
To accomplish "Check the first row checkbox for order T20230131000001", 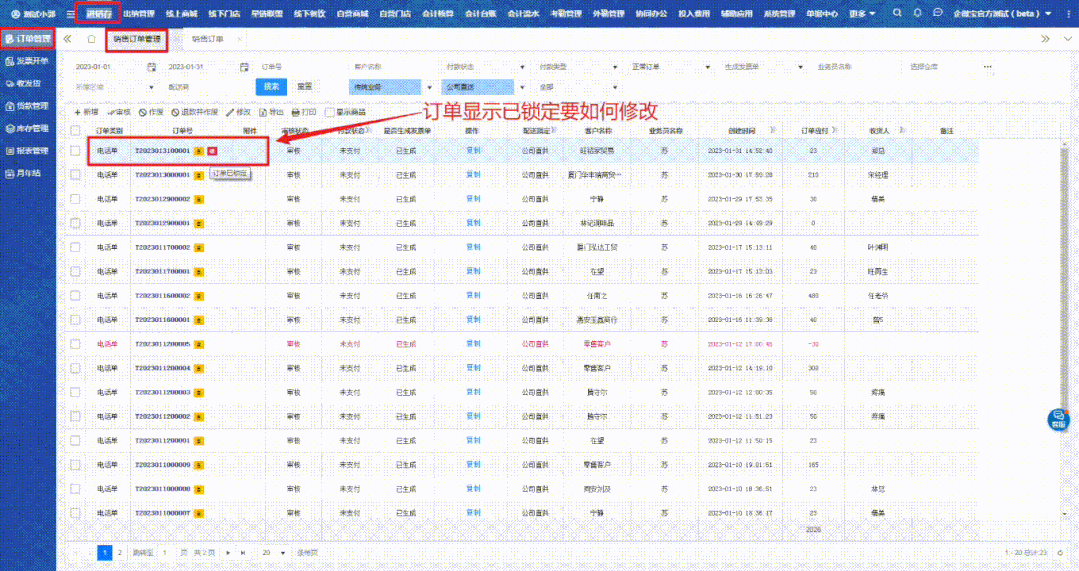I will click(x=75, y=151).
